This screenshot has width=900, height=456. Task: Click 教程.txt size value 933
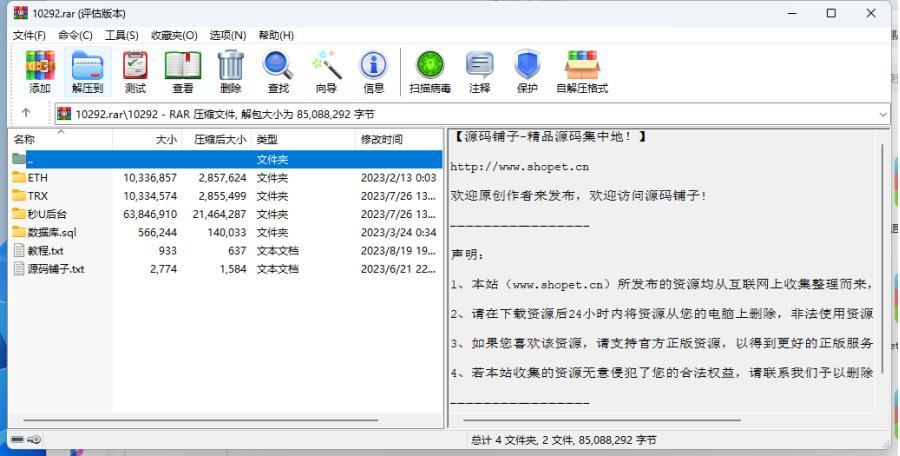pos(168,250)
